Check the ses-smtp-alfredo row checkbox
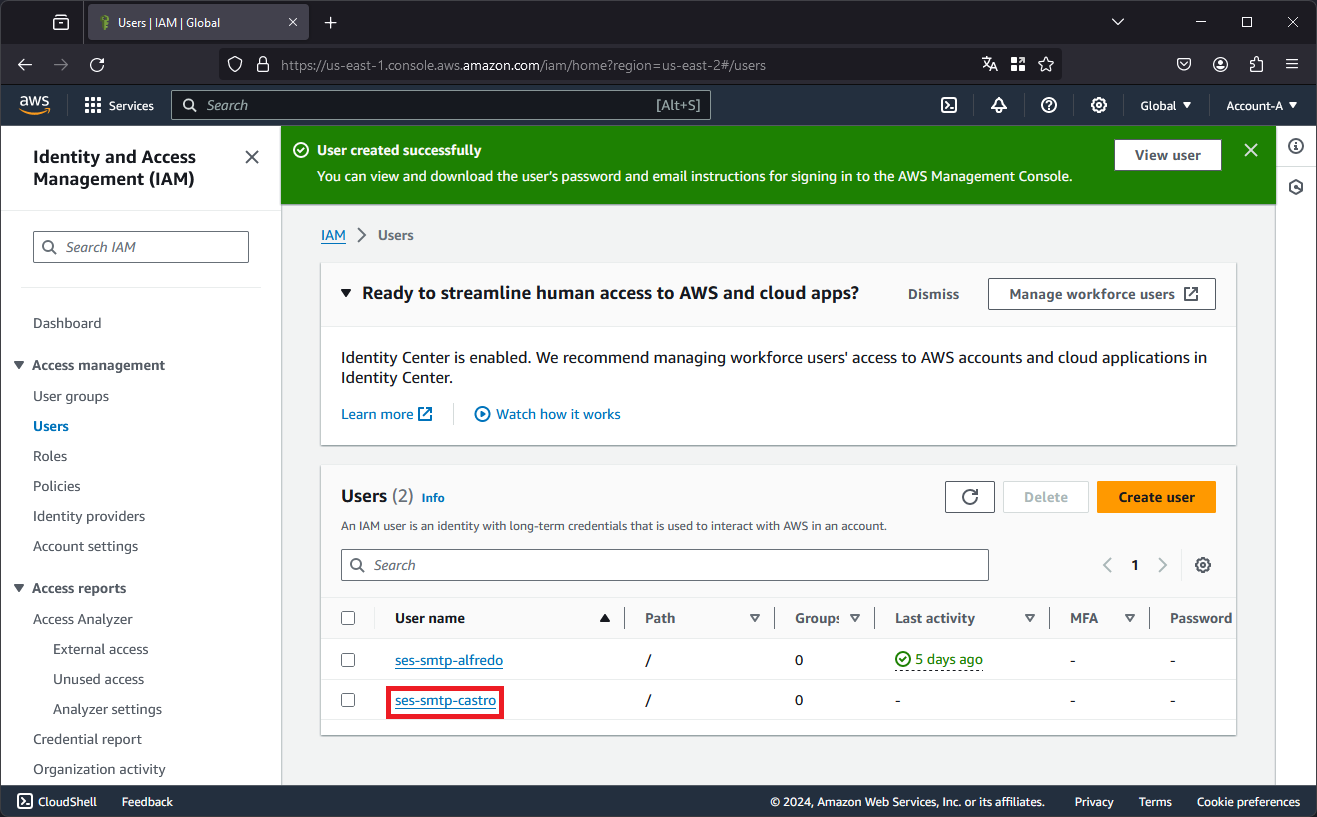The image size is (1317, 817). point(348,660)
